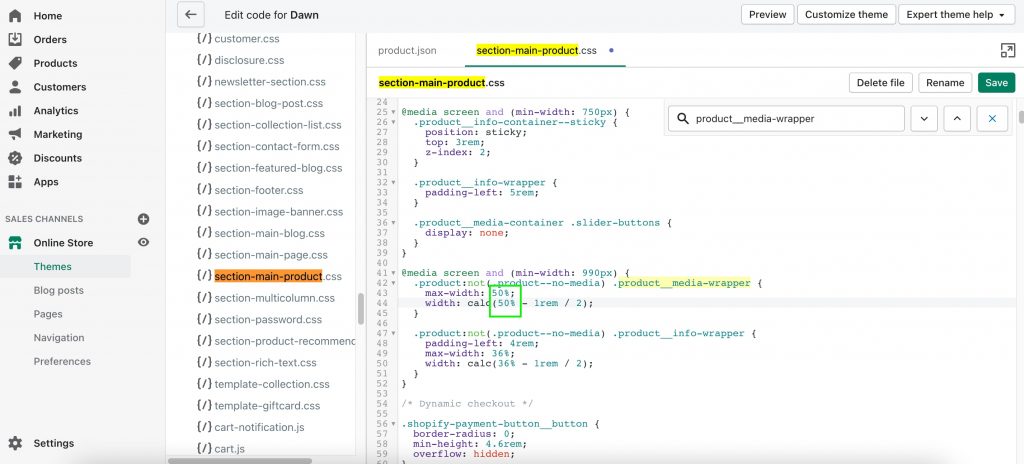Collapse code fold at line 41

393,273
